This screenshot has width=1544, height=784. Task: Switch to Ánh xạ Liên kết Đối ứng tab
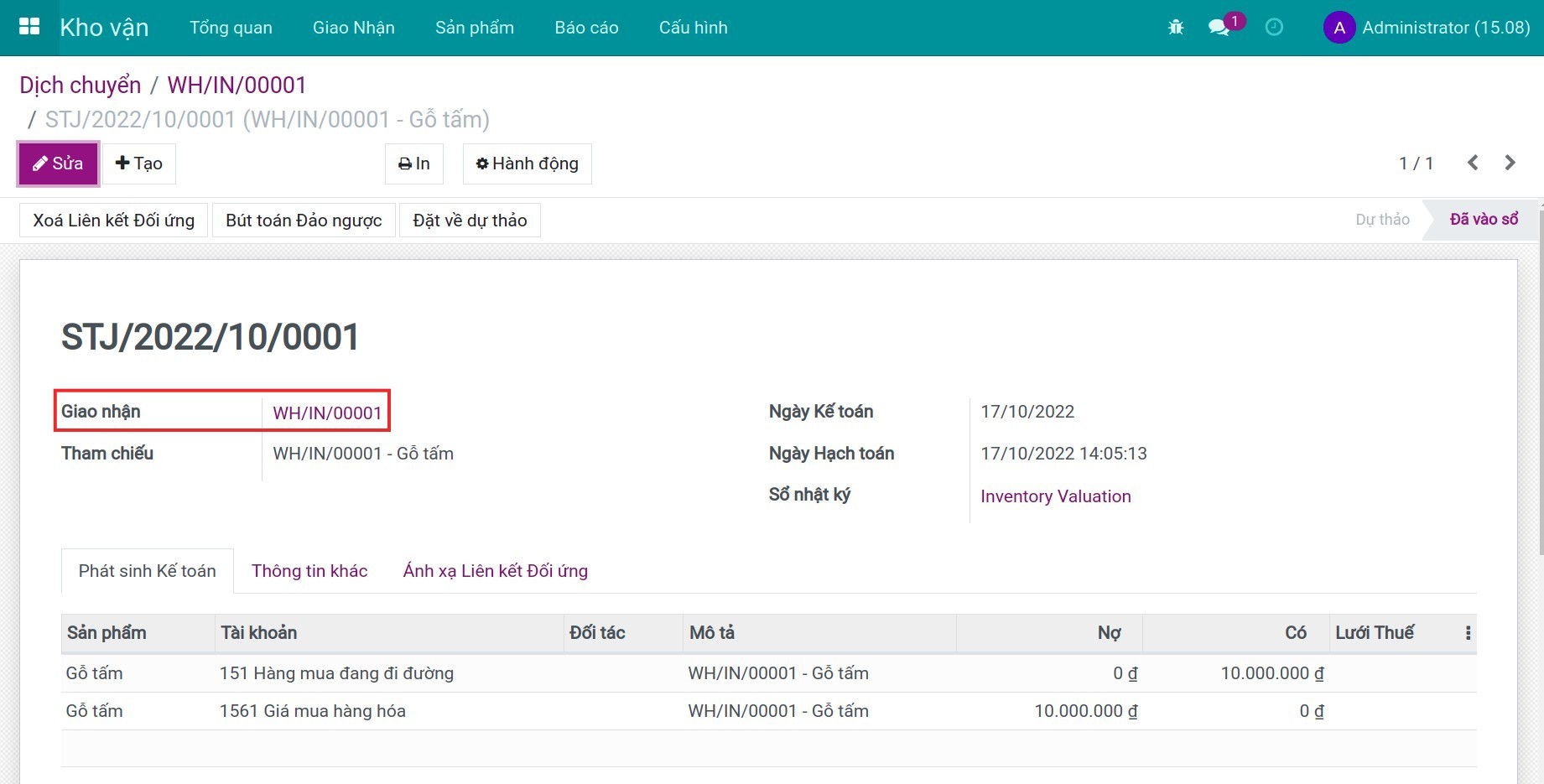[495, 571]
